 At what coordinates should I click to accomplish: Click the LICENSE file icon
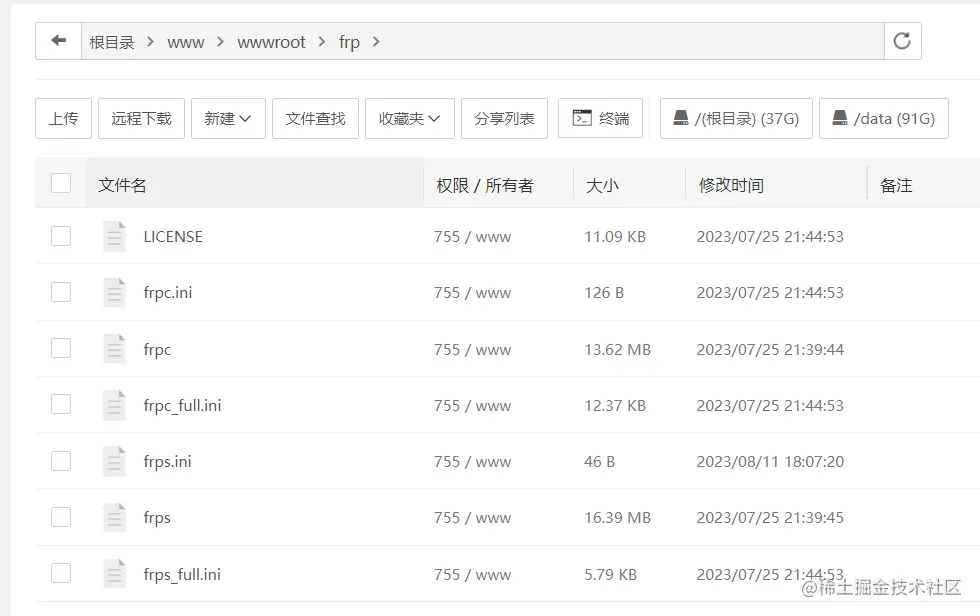point(114,236)
